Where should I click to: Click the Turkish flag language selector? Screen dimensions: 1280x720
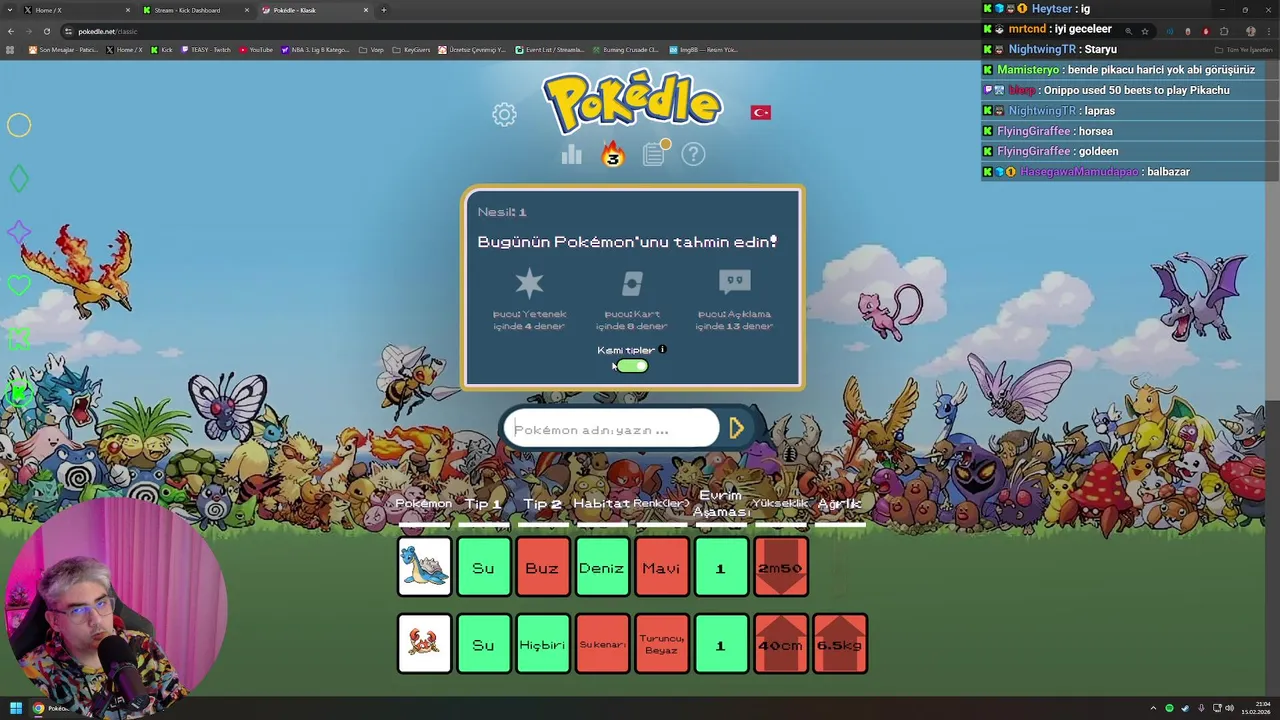[x=761, y=112]
